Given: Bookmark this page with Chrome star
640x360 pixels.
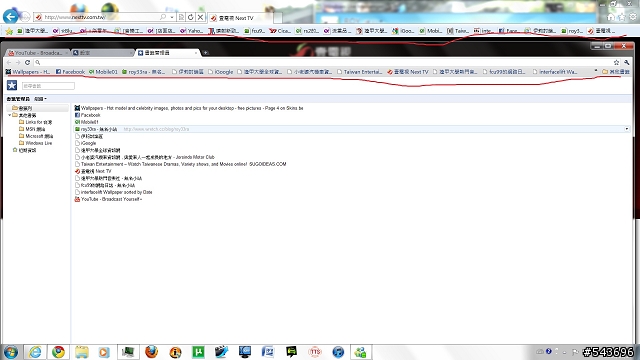Looking at the screenshot, I should pyautogui.click(x=616, y=62).
